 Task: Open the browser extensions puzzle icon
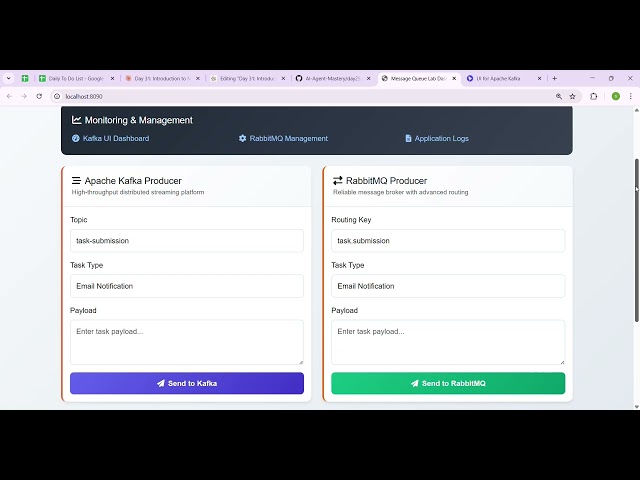pos(593,96)
